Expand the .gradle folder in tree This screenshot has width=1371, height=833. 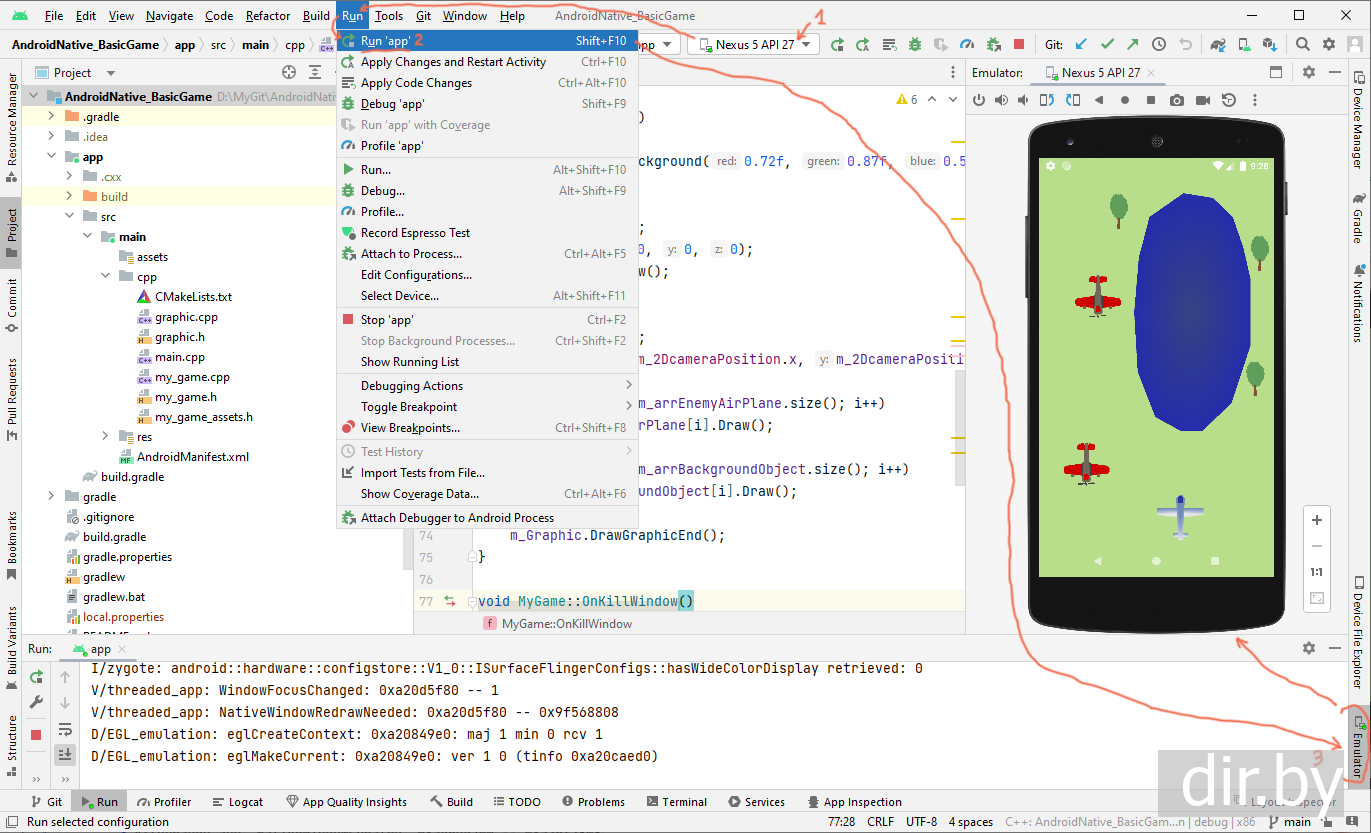point(51,117)
